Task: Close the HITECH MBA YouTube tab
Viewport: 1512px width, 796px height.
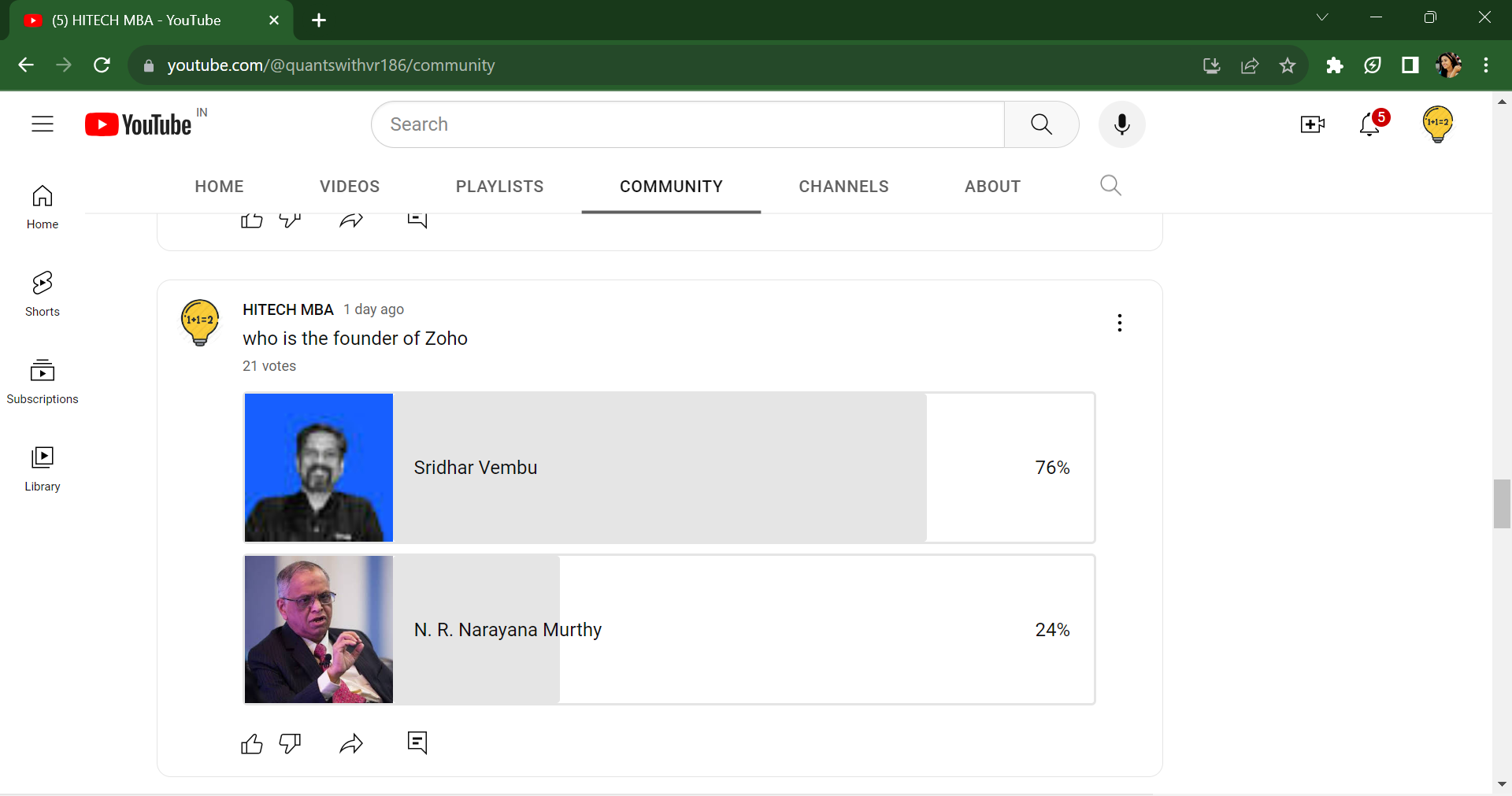Action: (x=274, y=20)
